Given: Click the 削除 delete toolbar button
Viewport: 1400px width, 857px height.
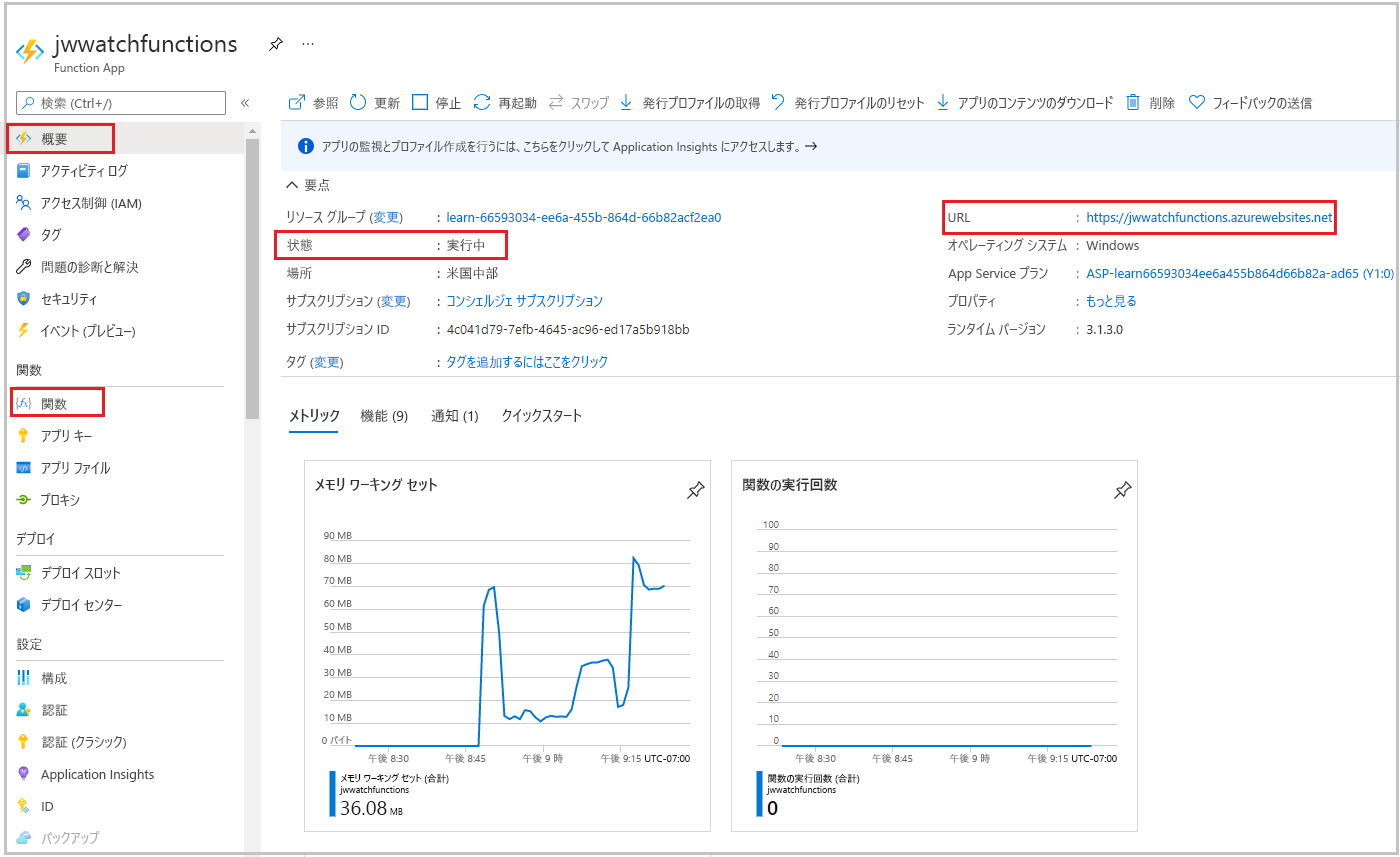Looking at the screenshot, I should pyautogui.click(x=1150, y=103).
